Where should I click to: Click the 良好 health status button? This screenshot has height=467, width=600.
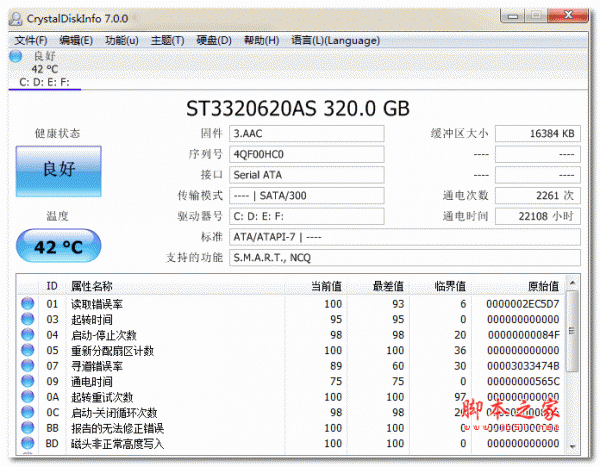click(x=59, y=171)
